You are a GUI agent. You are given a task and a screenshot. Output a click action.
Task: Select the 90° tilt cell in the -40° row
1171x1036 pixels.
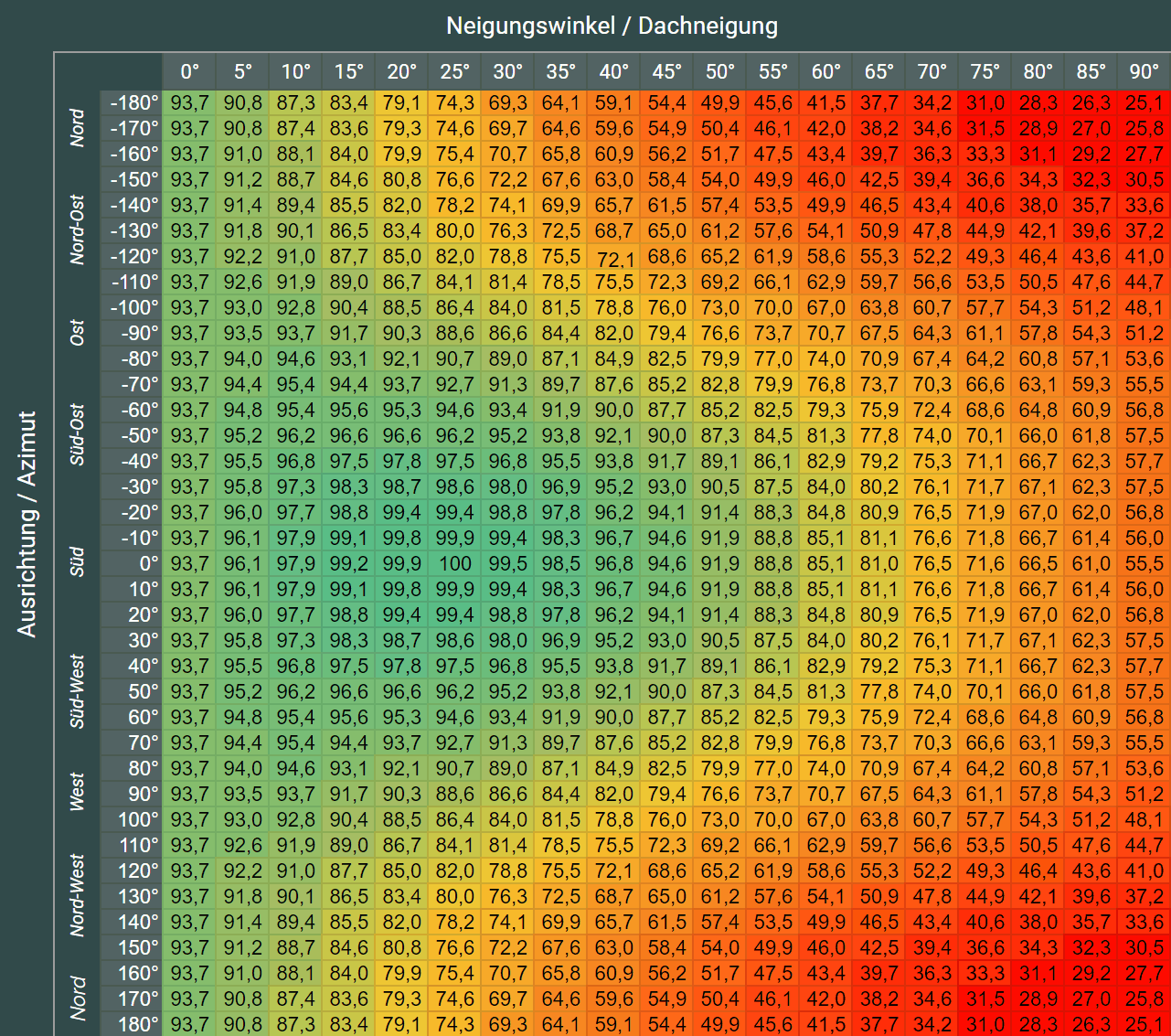point(1144,462)
